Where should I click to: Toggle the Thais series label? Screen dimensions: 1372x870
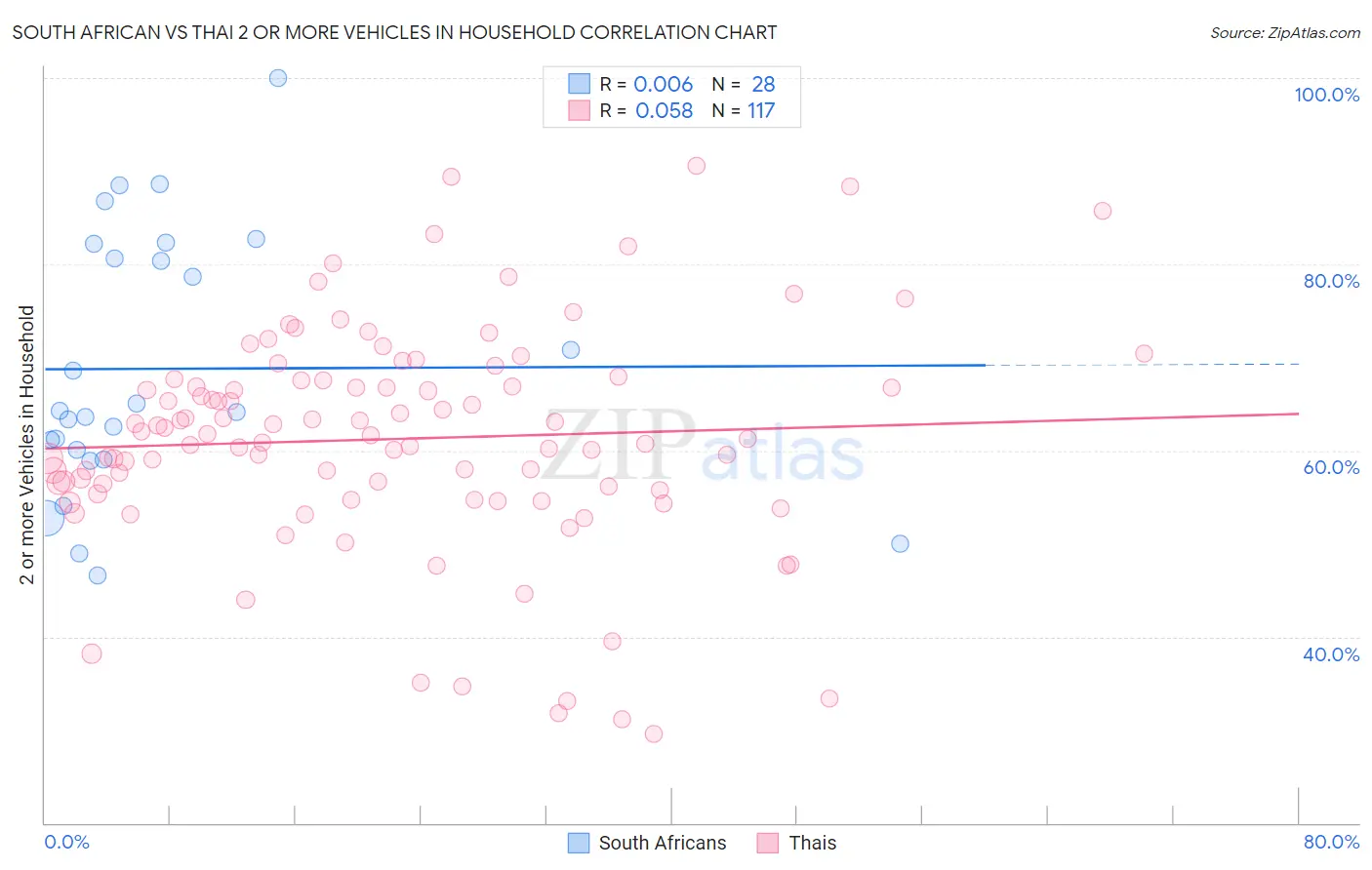(813, 843)
